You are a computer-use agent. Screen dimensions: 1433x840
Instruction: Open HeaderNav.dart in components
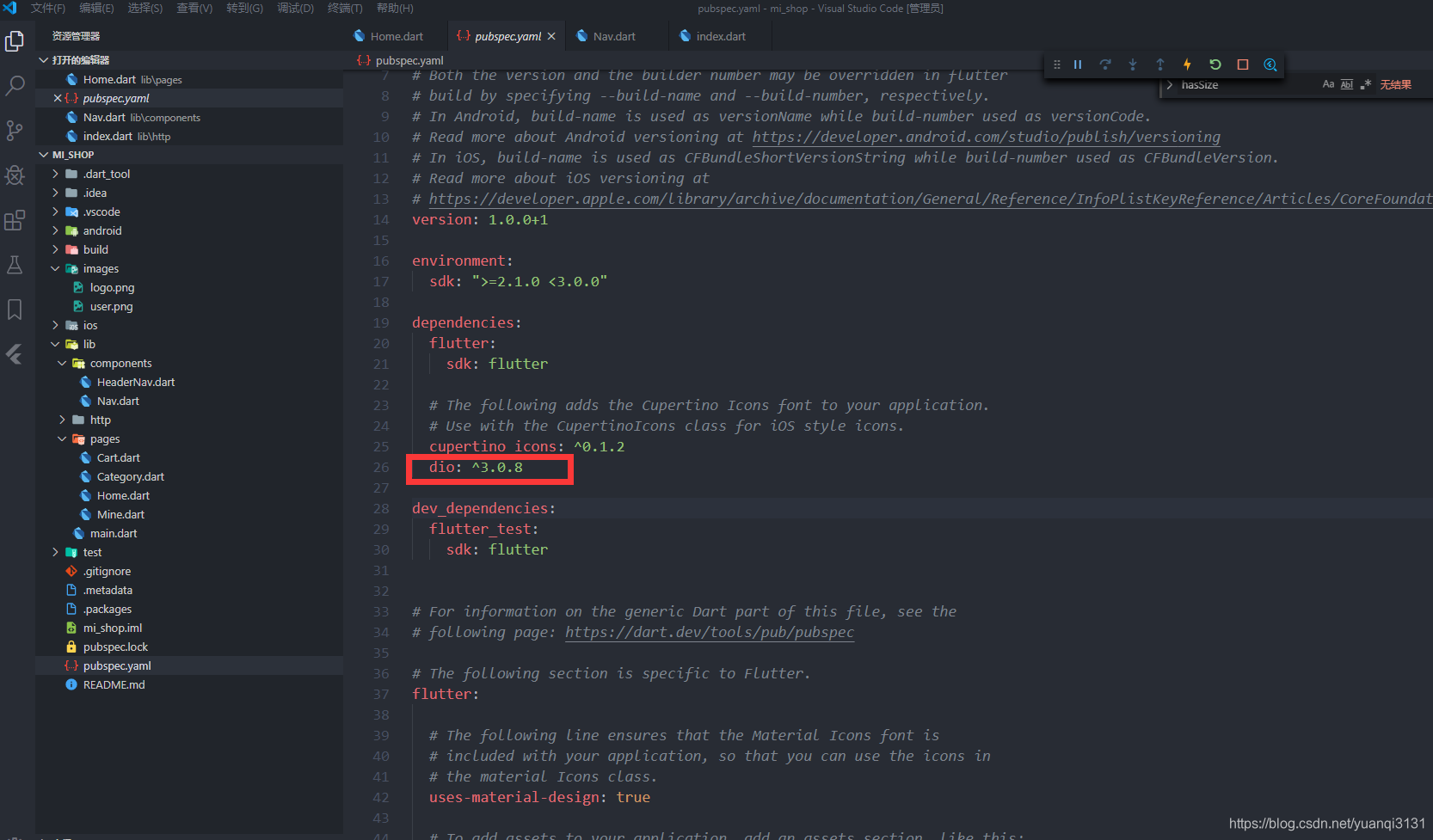pyautogui.click(x=136, y=382)
